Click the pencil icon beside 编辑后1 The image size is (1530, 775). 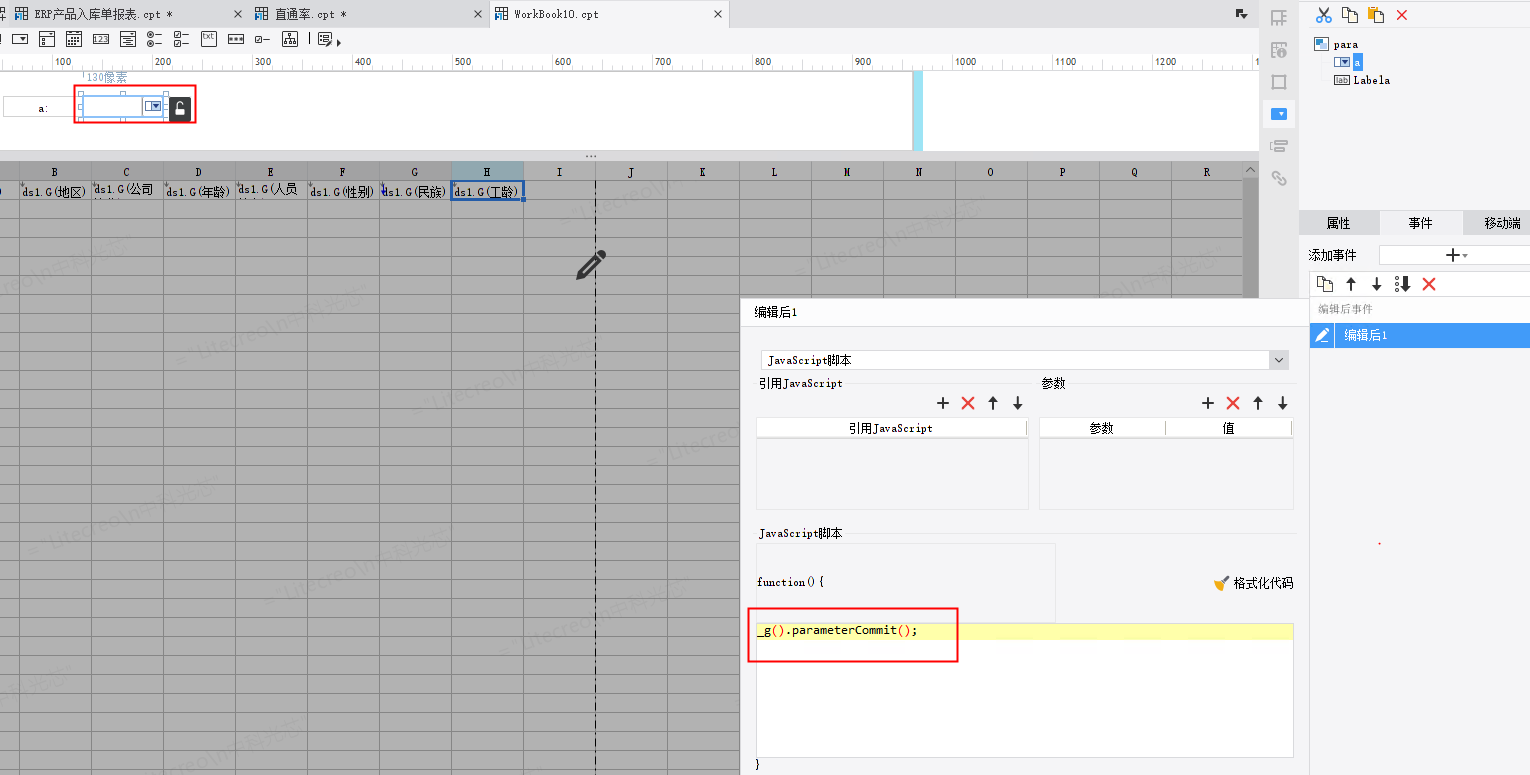coord(1322,335)
